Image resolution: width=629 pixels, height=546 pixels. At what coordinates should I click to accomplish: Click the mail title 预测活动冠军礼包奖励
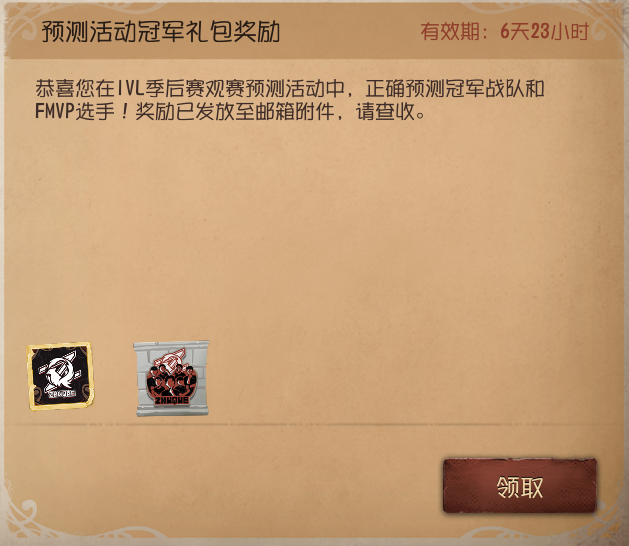[160, 31]
